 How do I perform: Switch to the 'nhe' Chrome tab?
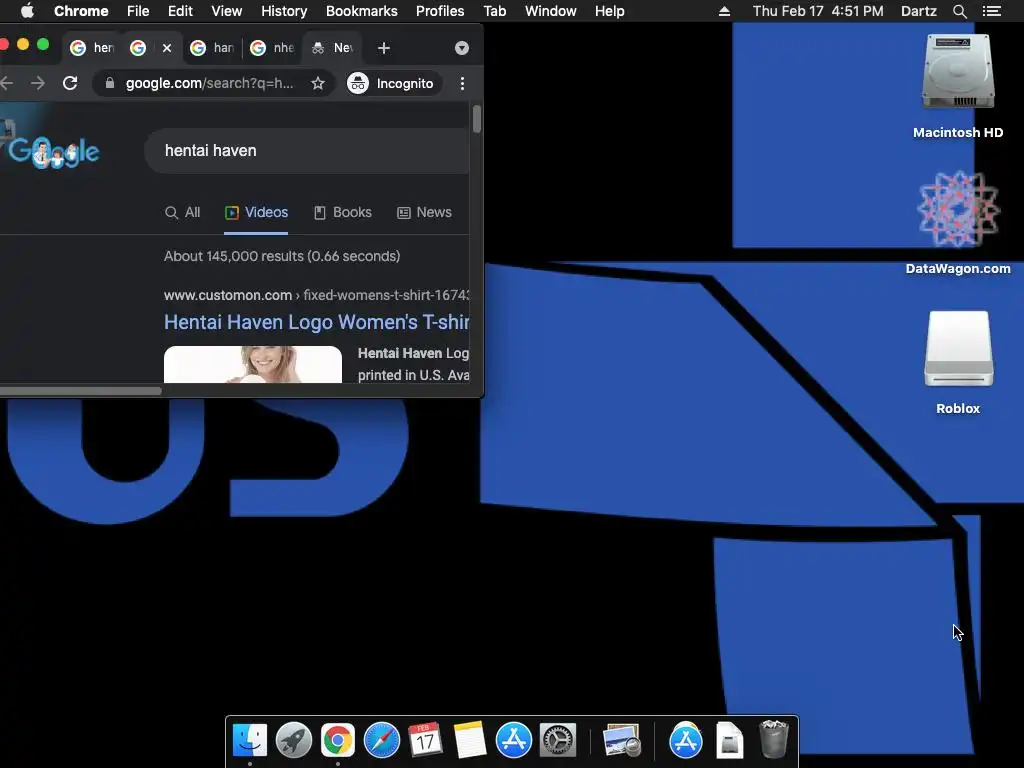click(x=272, y=48)
